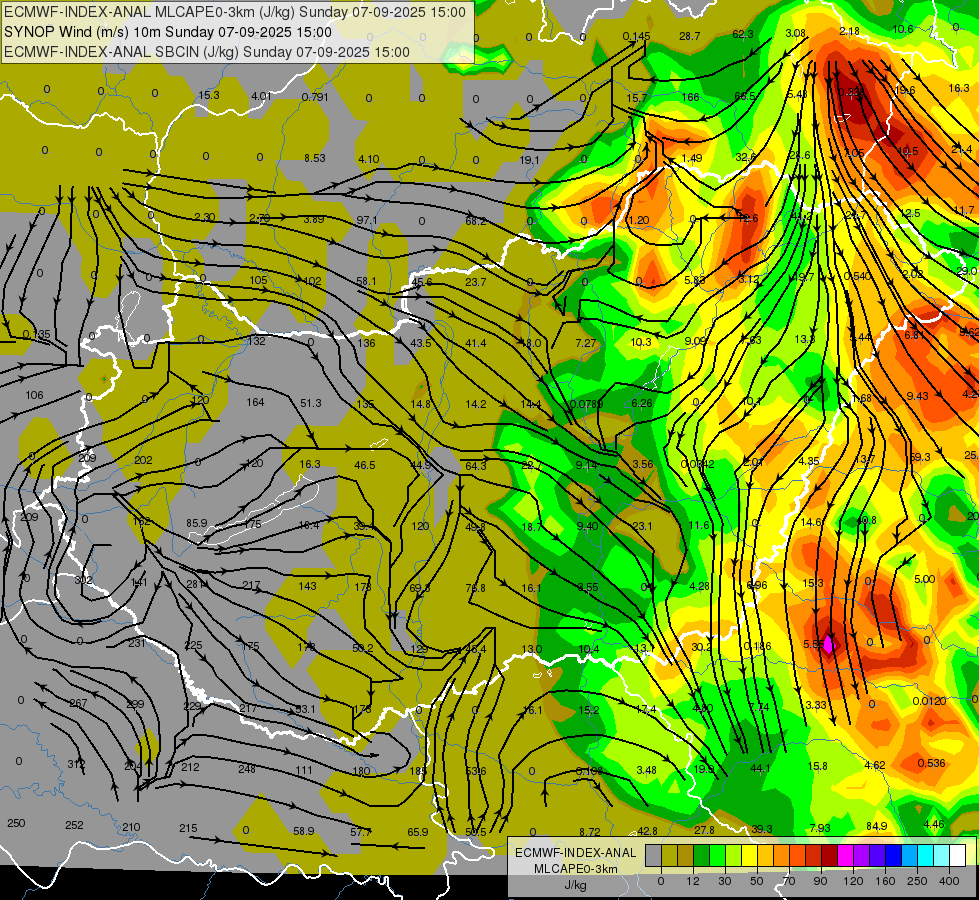The height and width of the screenshot is (900, 979).
Task: Click the map value 8.72
Action: 590,831
